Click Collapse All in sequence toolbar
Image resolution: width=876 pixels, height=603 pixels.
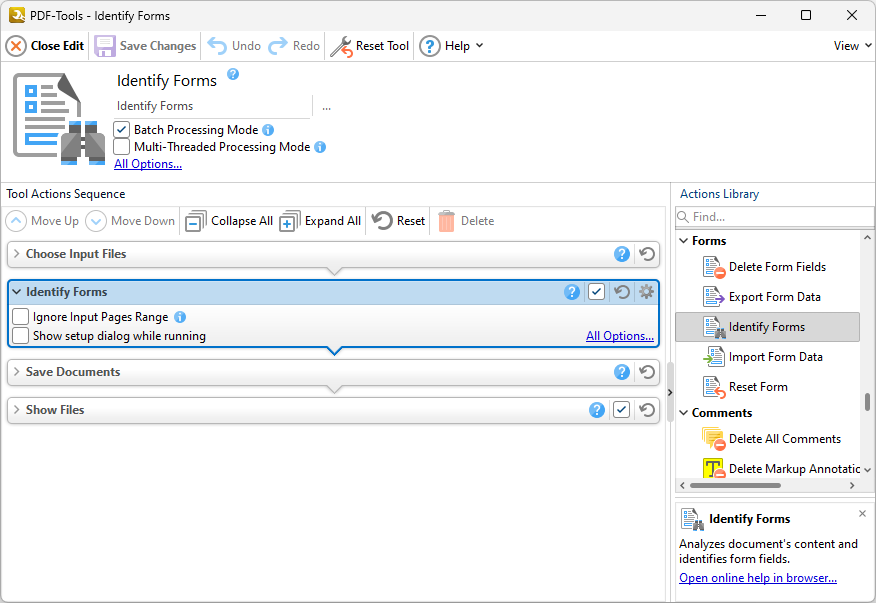(x=229, y=221)
